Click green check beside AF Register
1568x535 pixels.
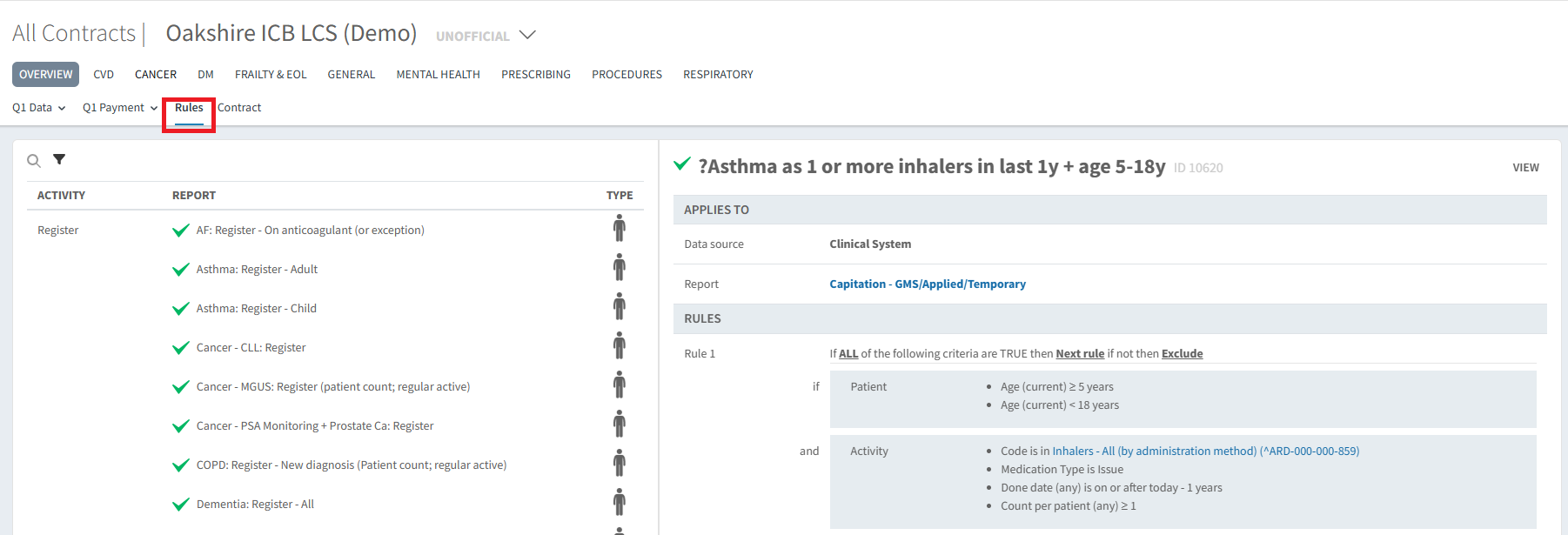181,231
